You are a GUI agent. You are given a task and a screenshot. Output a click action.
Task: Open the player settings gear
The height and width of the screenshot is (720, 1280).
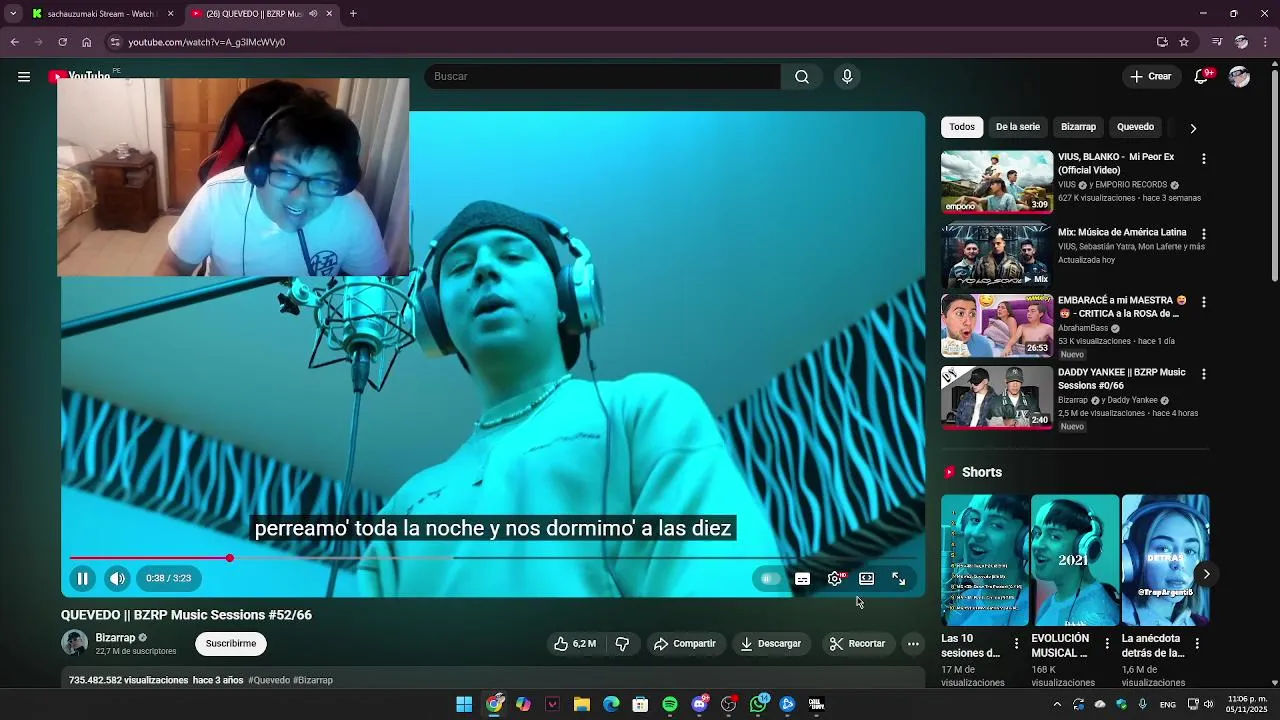[x=835, y=578]
